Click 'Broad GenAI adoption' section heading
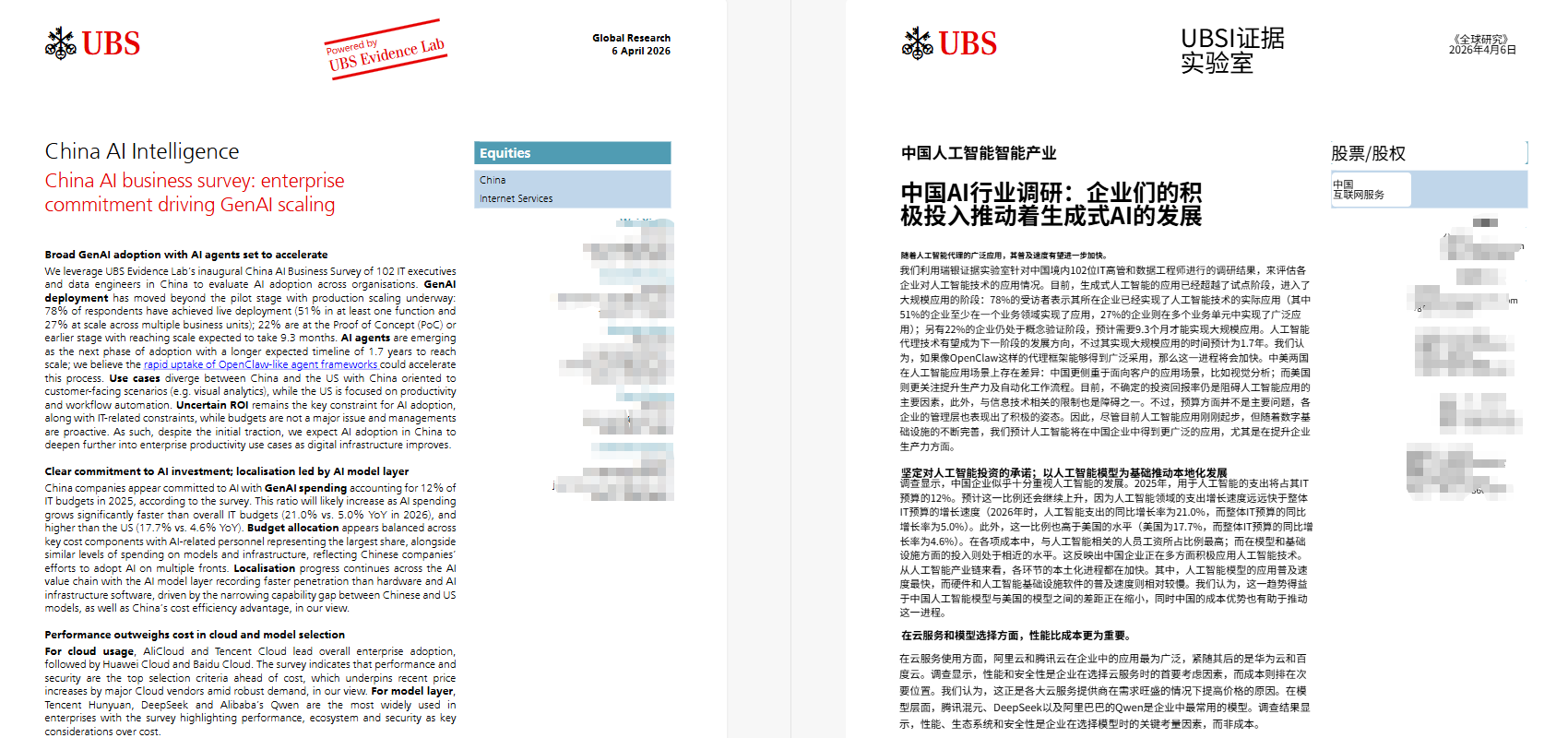The image size is (1568, 738). tap(186, 255)
